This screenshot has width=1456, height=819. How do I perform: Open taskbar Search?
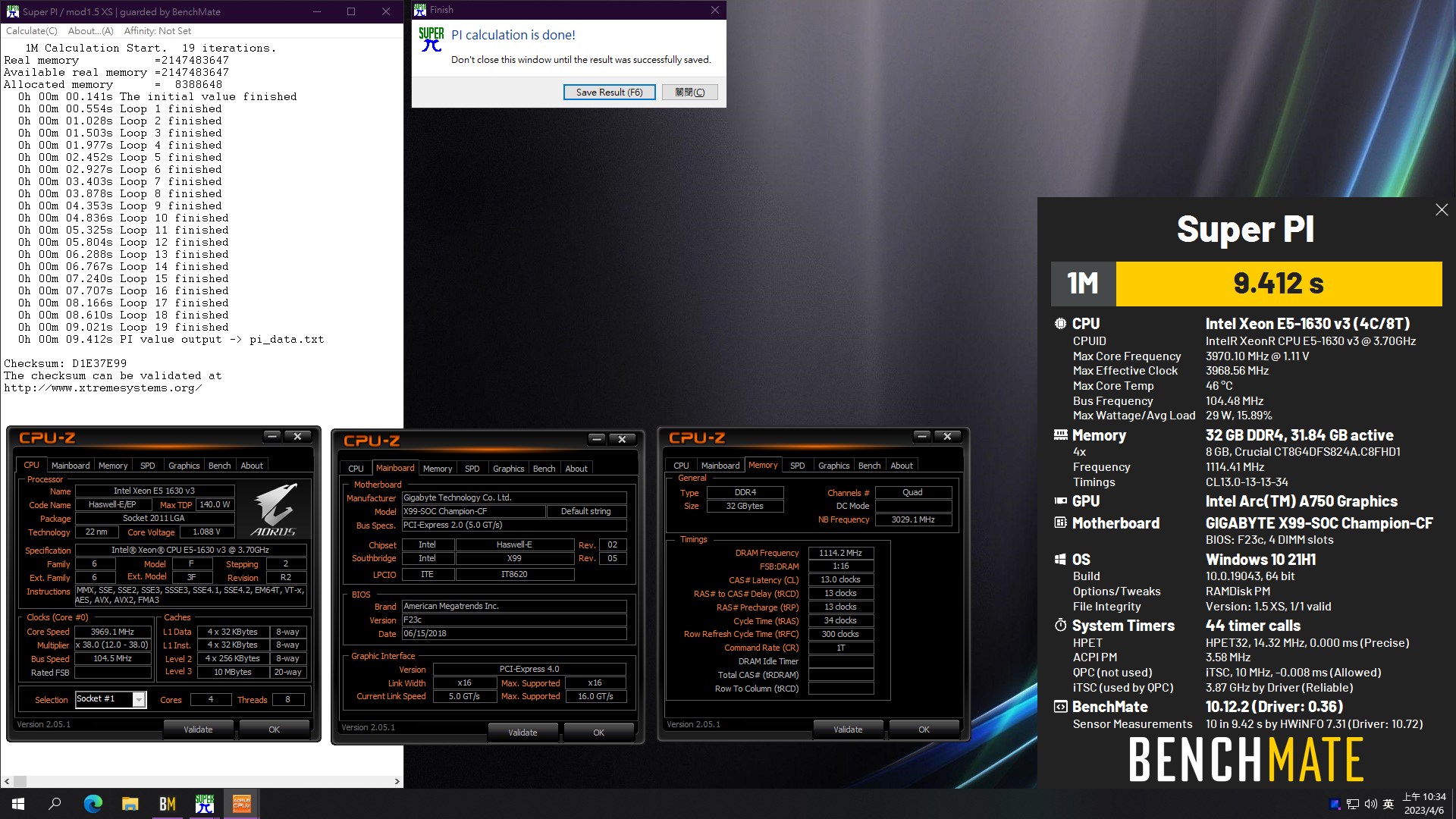(x=55, y=804)
